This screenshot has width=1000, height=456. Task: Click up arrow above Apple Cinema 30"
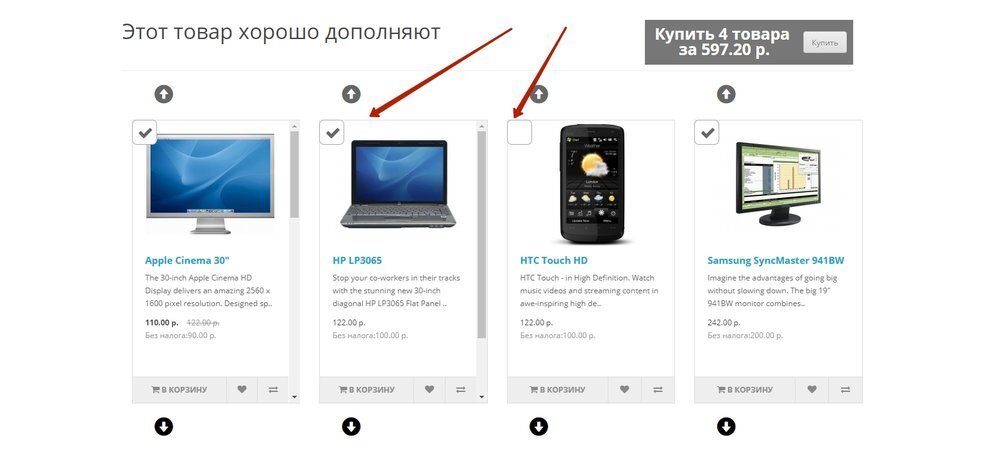(164, 94)
